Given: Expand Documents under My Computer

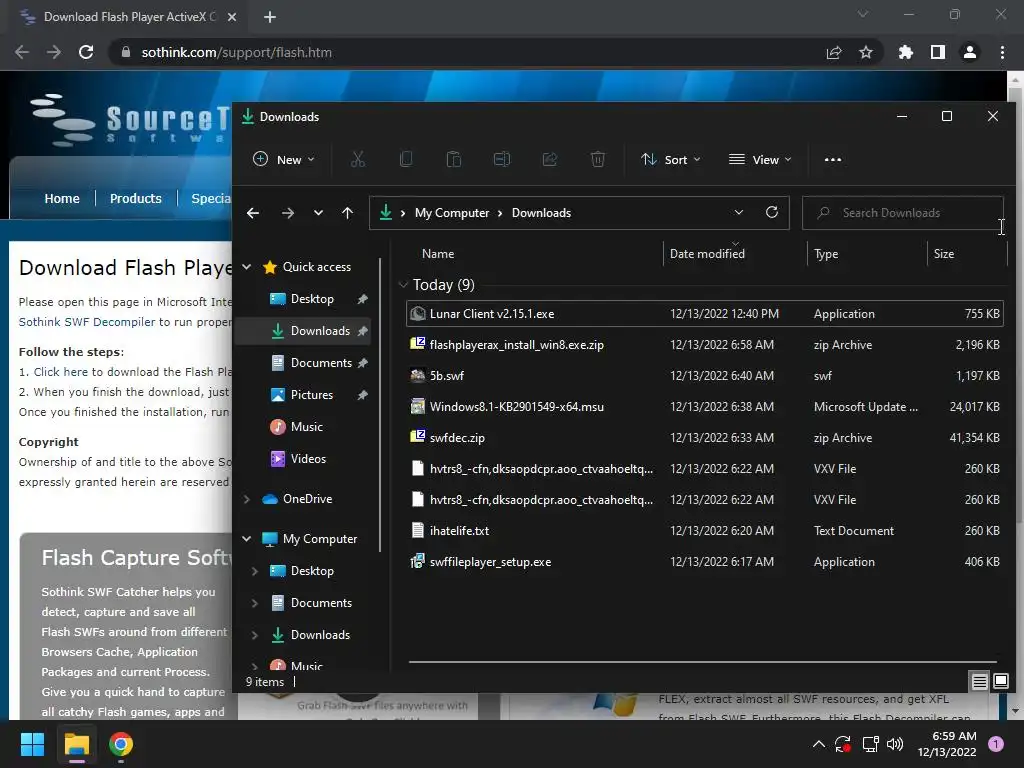Looking at the screenshot, I should pyautogui.click(x=255, y=603).
